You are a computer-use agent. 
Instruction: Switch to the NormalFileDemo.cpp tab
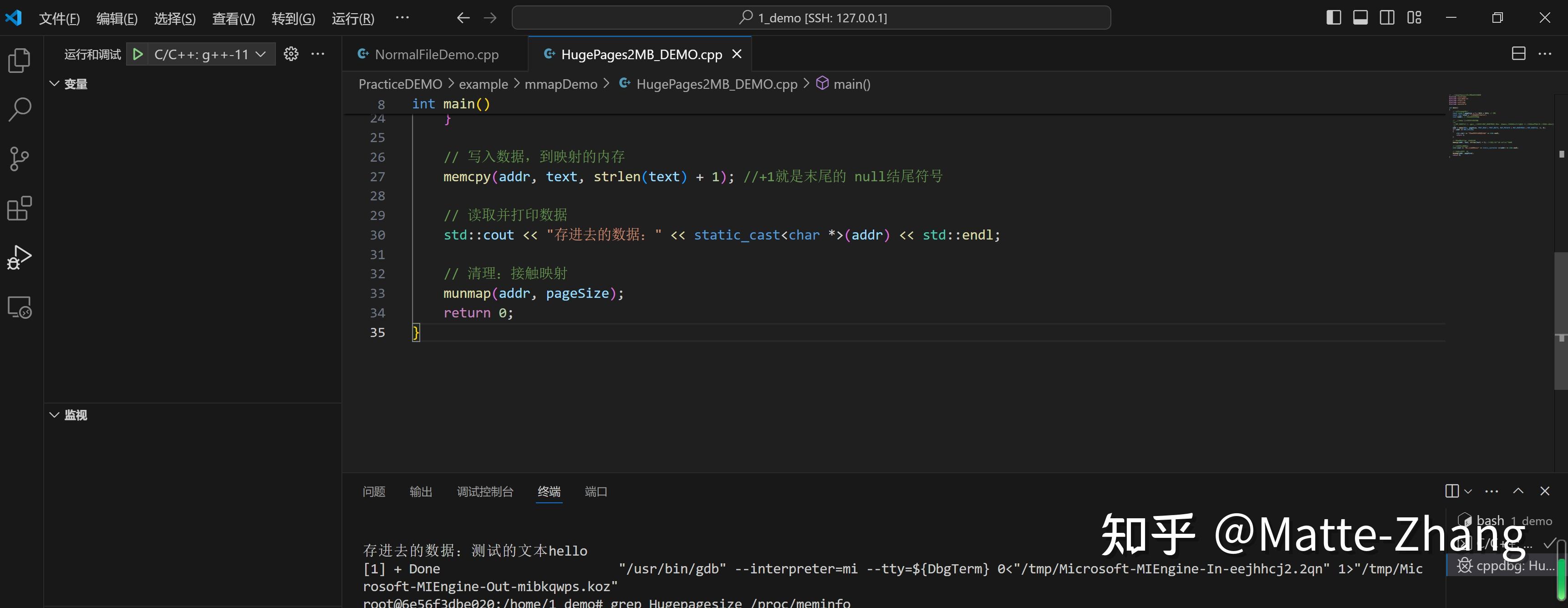click(436, 54)
